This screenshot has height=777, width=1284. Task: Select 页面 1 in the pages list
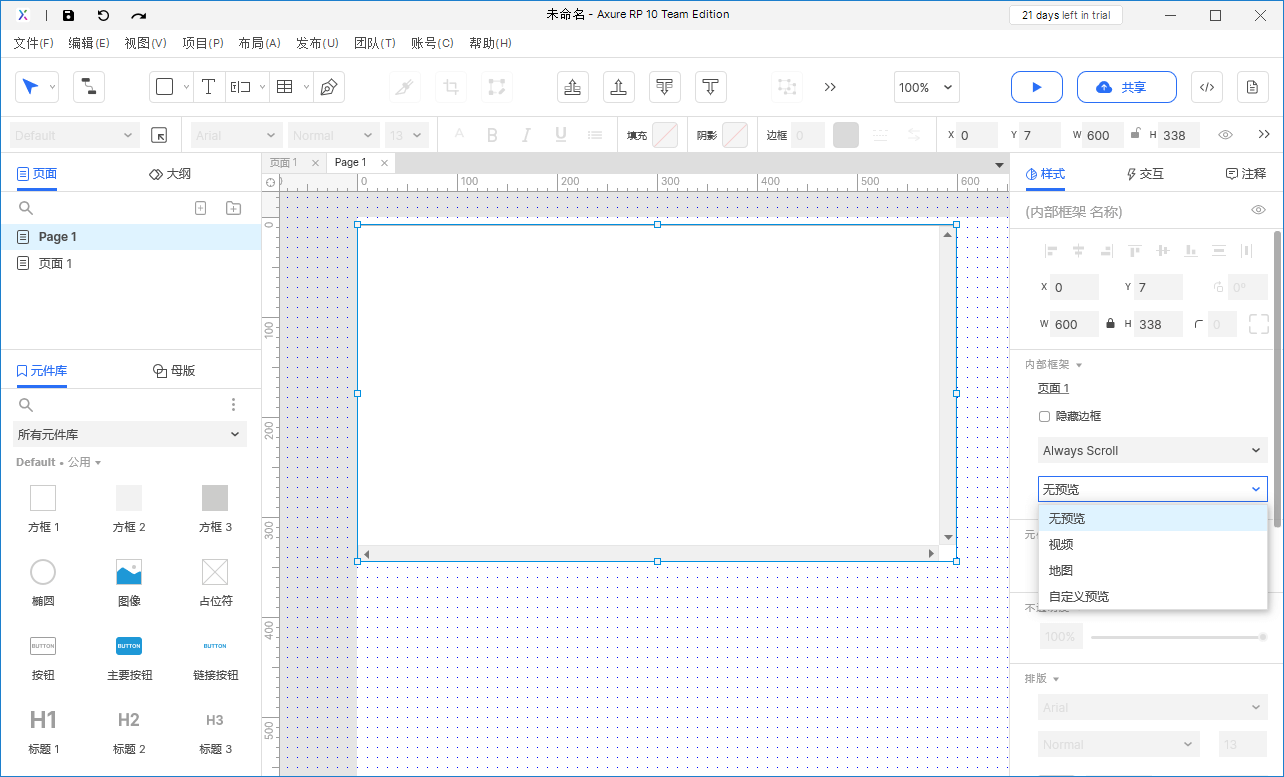click(x=130, y=264)
